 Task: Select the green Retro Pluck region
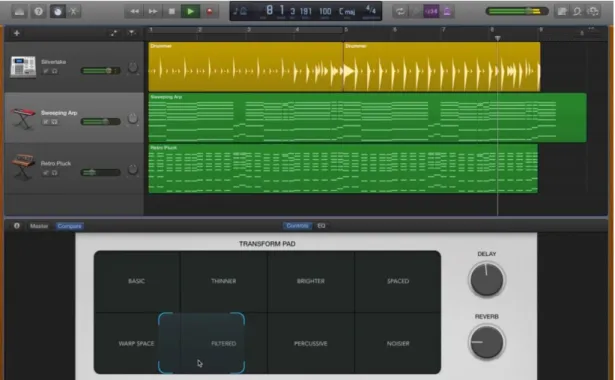(343, 169)
